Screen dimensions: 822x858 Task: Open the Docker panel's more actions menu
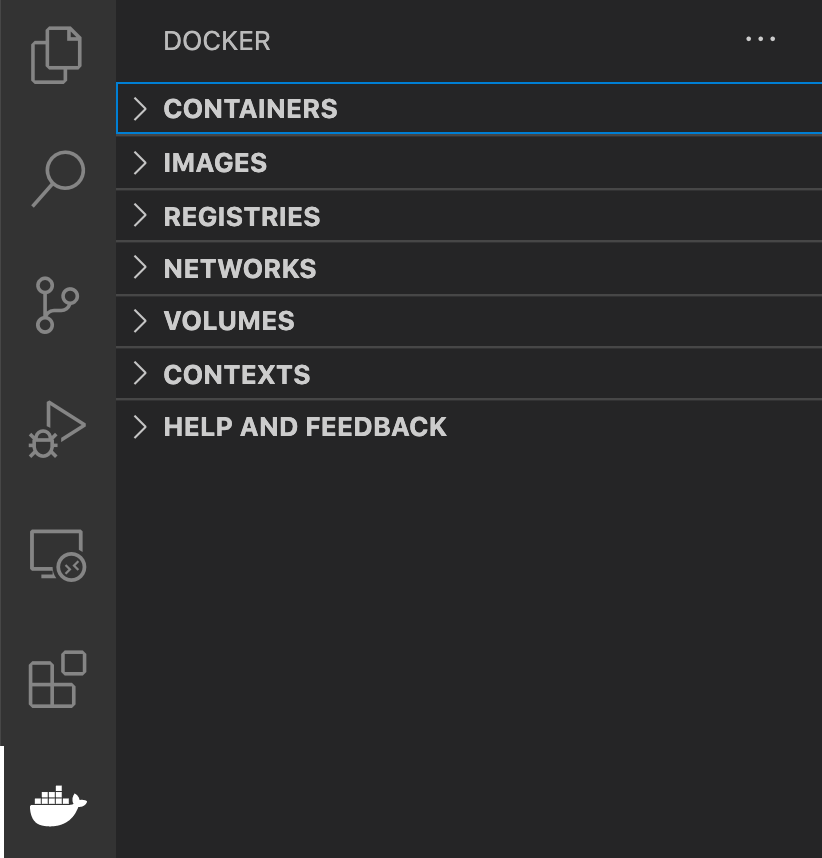[760, 40]
